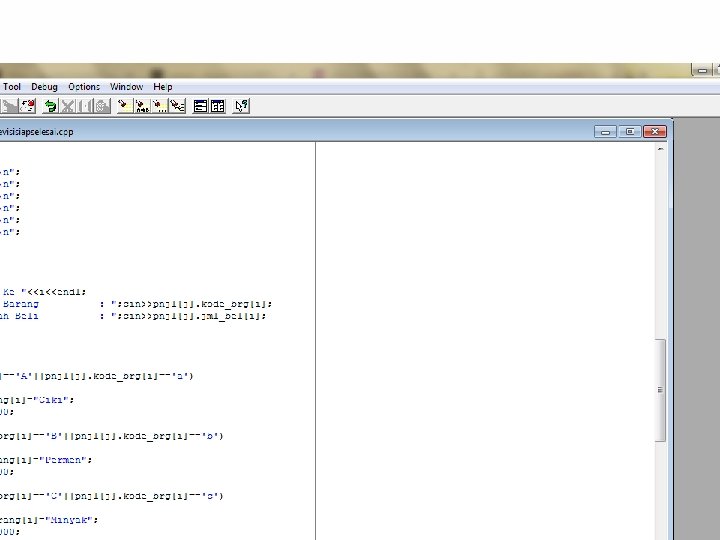Open the Window menu
Image resolution: width=720 pixels, height=540 pixels.
point(126,87)
